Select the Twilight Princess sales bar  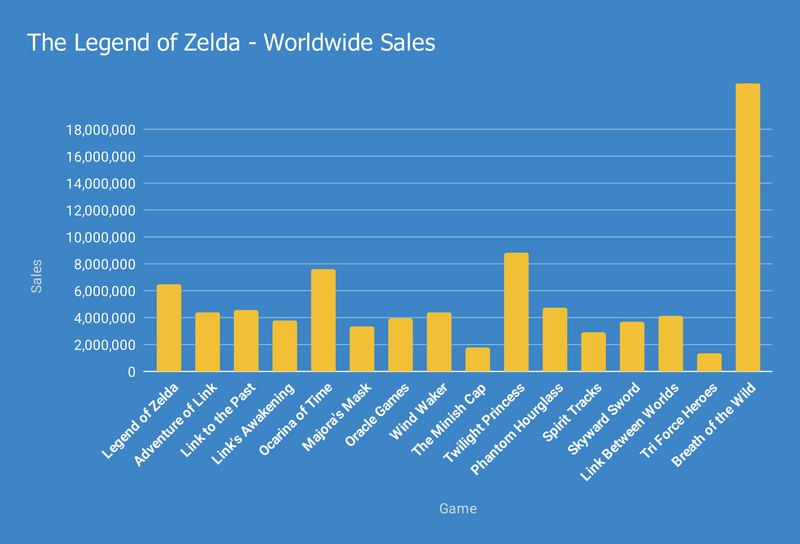[516, 312]
